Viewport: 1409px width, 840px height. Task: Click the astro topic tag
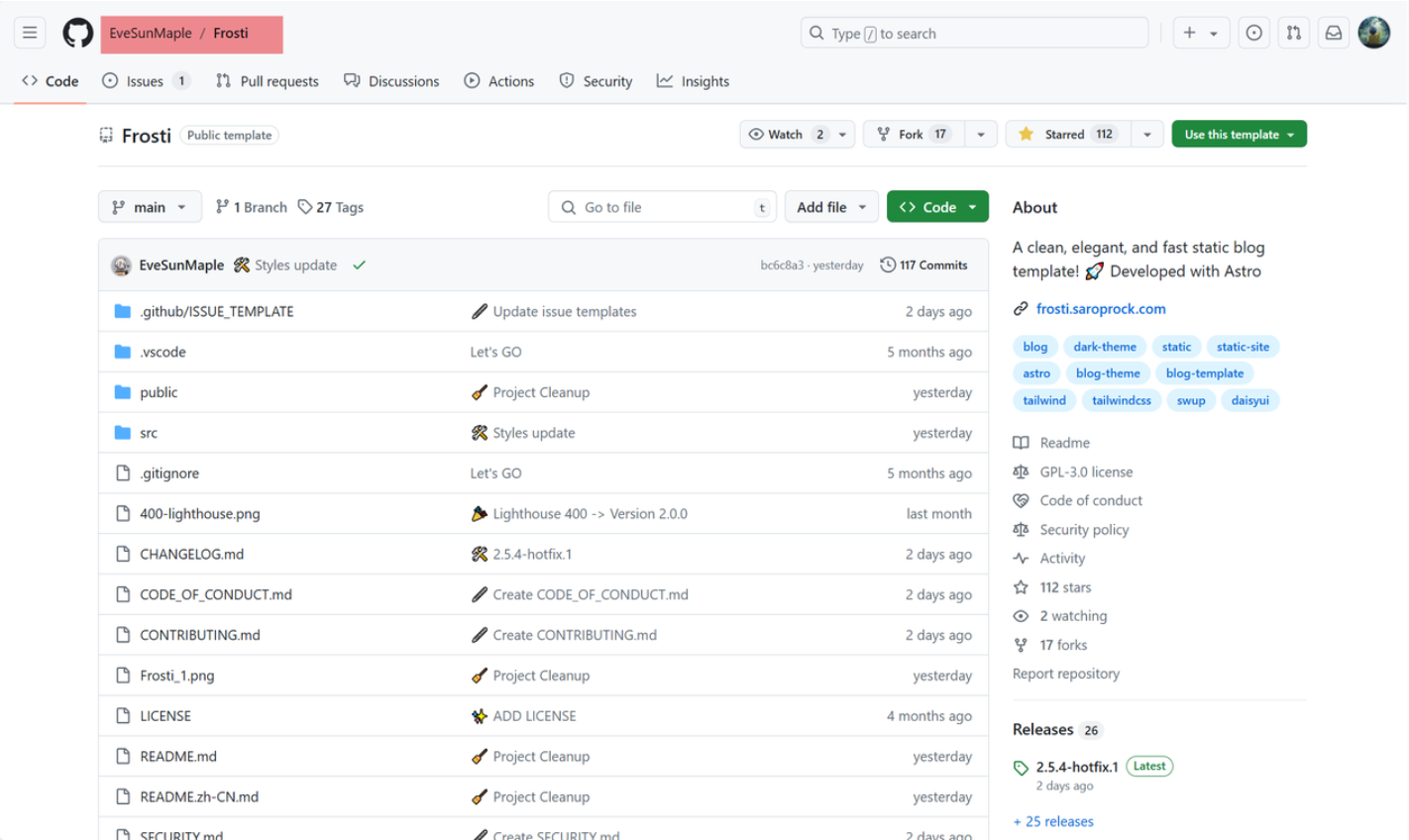(1036, 373)
